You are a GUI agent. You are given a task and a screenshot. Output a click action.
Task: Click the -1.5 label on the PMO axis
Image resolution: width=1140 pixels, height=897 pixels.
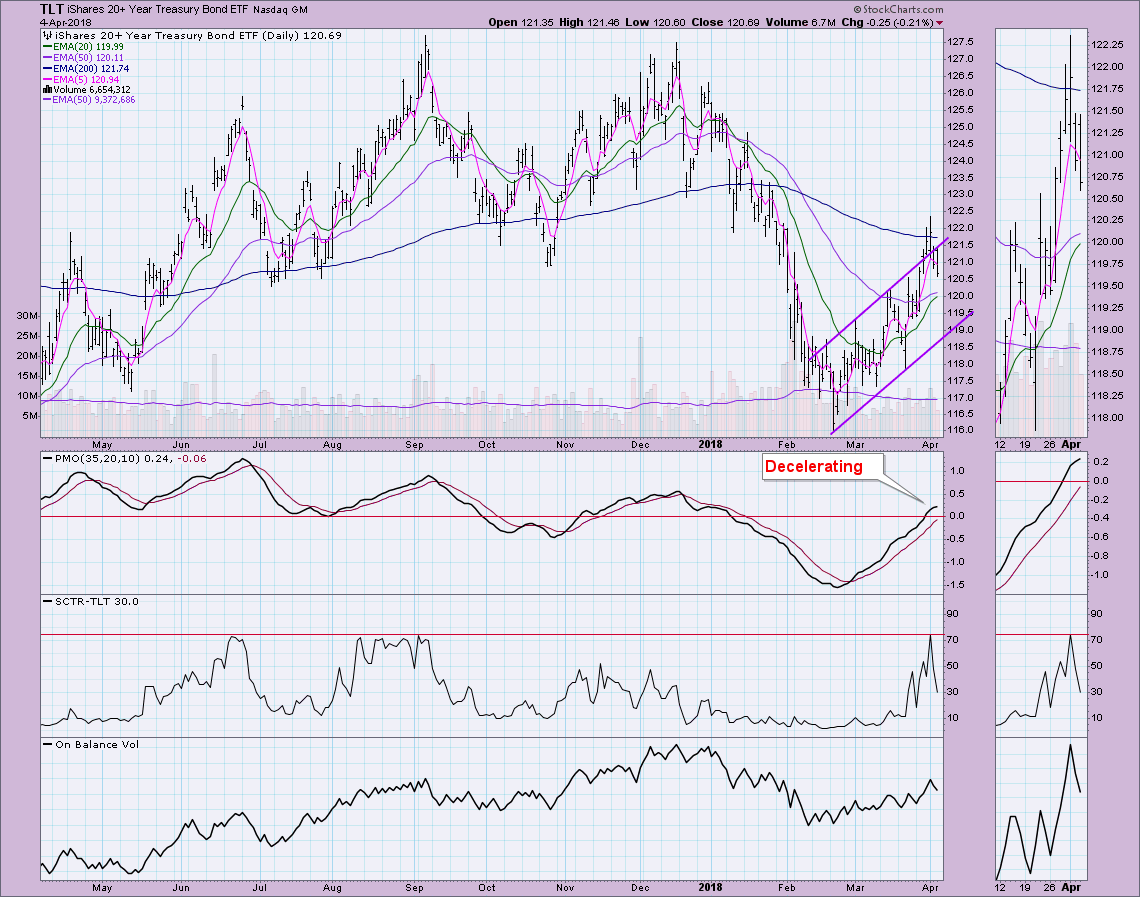pos(956,584)
